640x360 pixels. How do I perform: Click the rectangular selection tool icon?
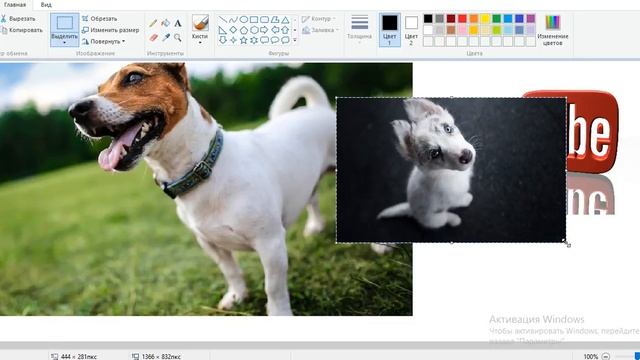(x=64, y=23)
